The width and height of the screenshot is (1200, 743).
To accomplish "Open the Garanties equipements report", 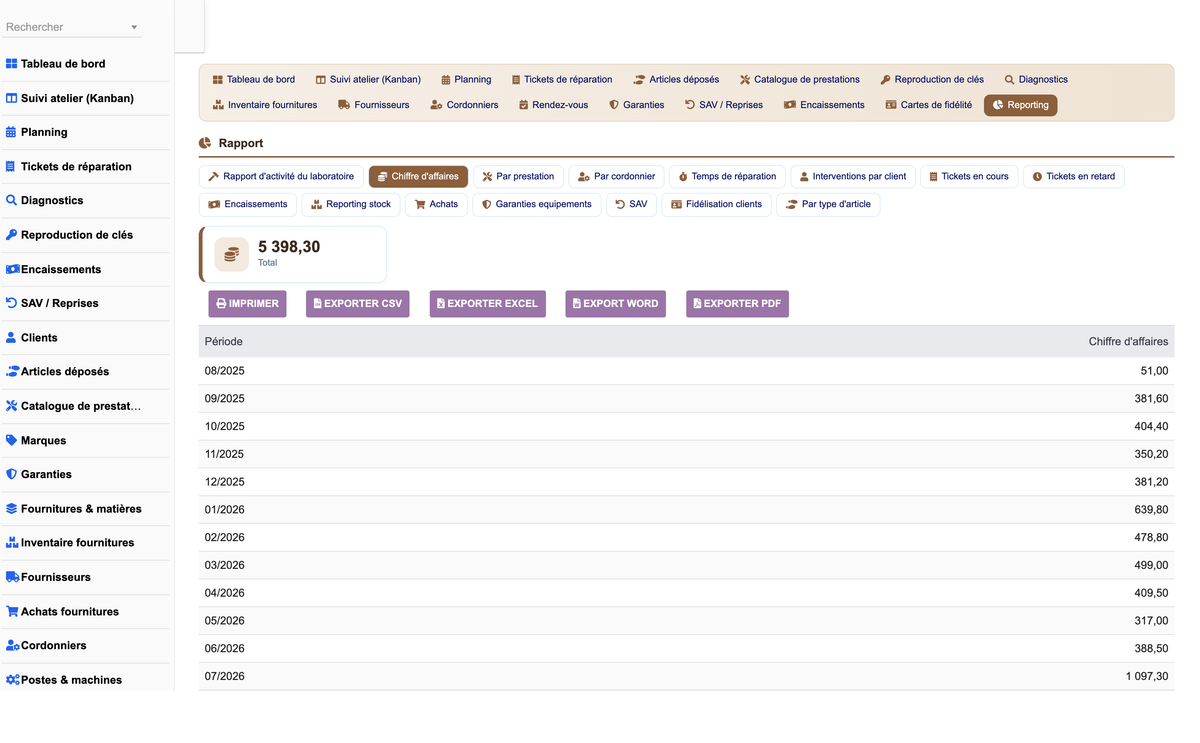I will (x=537, y=205).
